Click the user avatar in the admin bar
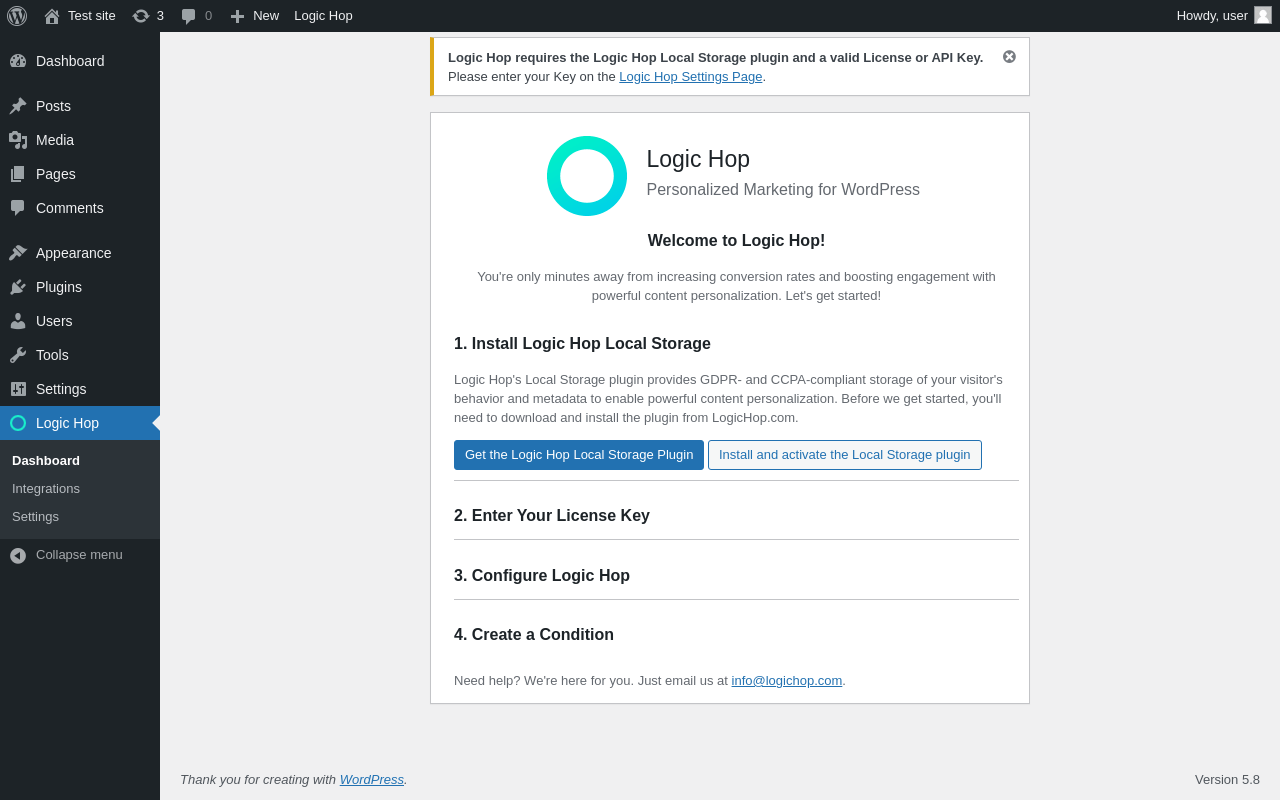The height and width of the screenshot is (800, 1280). (x=1263, y=15)
